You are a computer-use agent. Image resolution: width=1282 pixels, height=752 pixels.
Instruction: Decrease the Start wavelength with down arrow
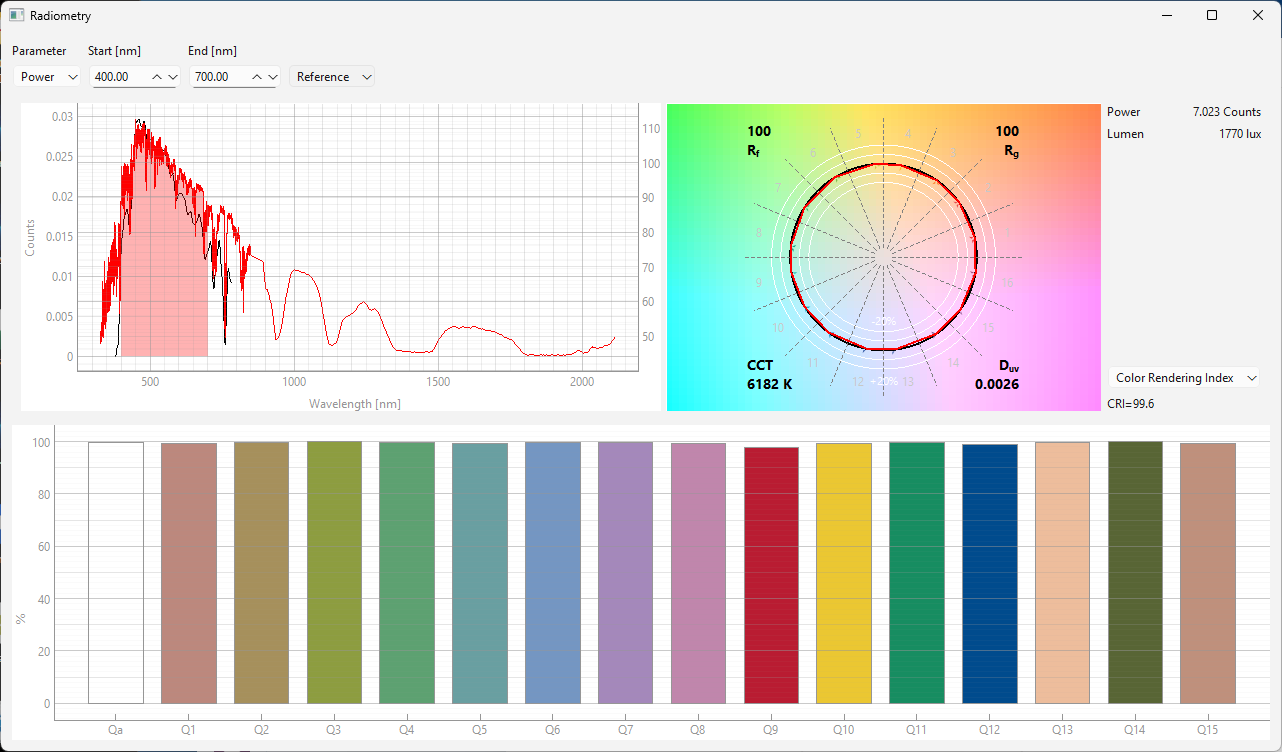coord(172,77)
